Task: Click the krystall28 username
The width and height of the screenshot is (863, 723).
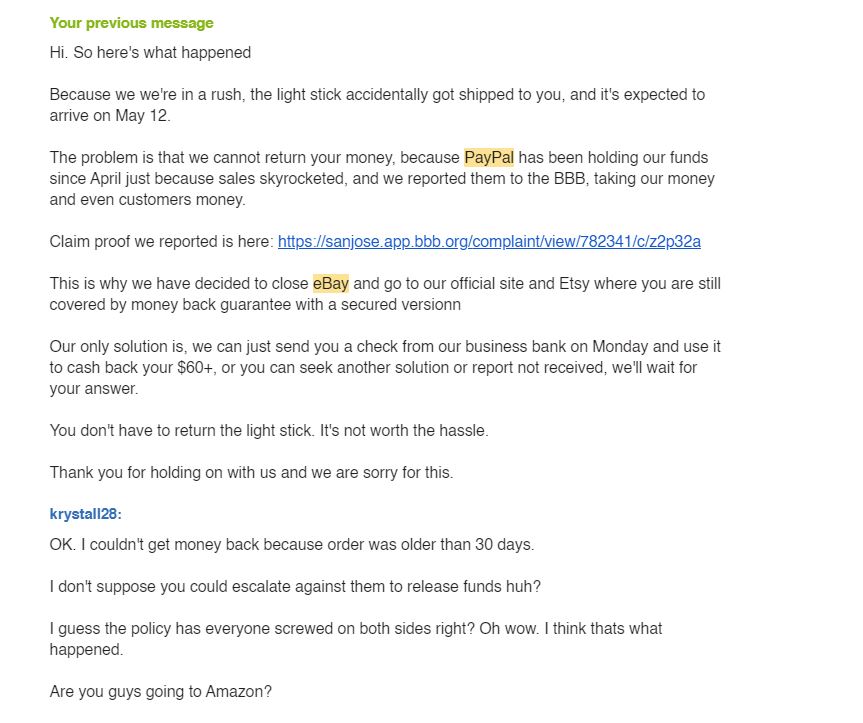Action: (x=85, y=514)
